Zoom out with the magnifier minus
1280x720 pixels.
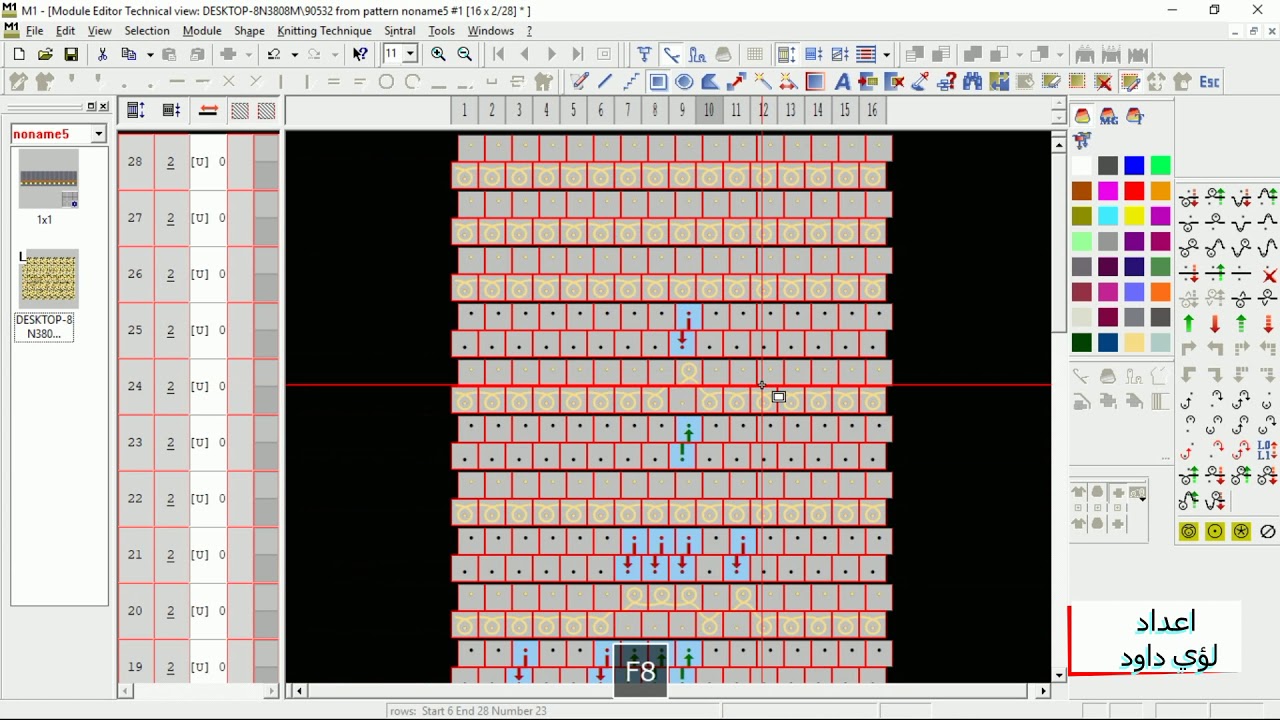pos(464,54)
